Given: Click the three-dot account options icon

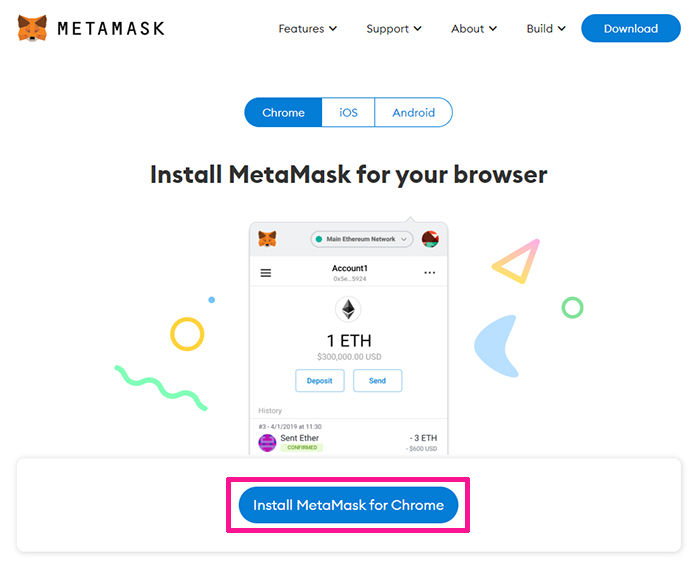Looking at the screenshot, I should pos(429,273).
